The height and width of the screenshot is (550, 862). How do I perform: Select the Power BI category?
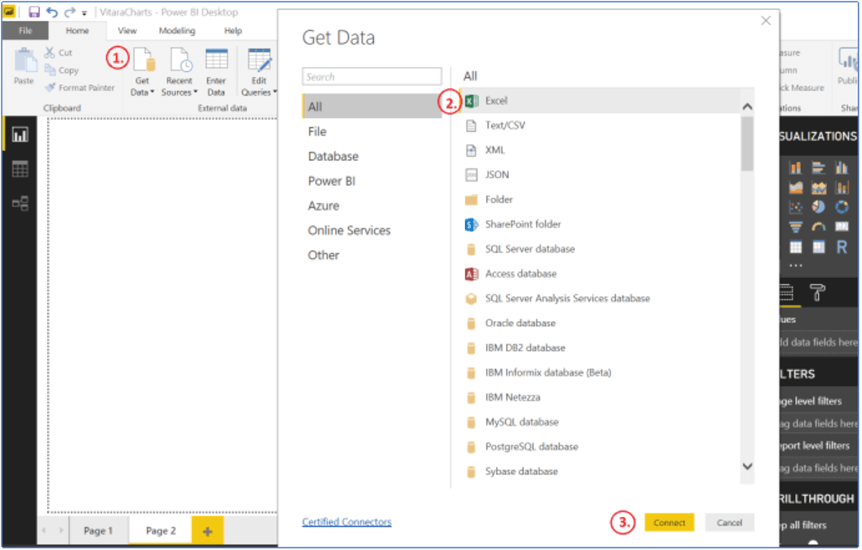point(331,181)
